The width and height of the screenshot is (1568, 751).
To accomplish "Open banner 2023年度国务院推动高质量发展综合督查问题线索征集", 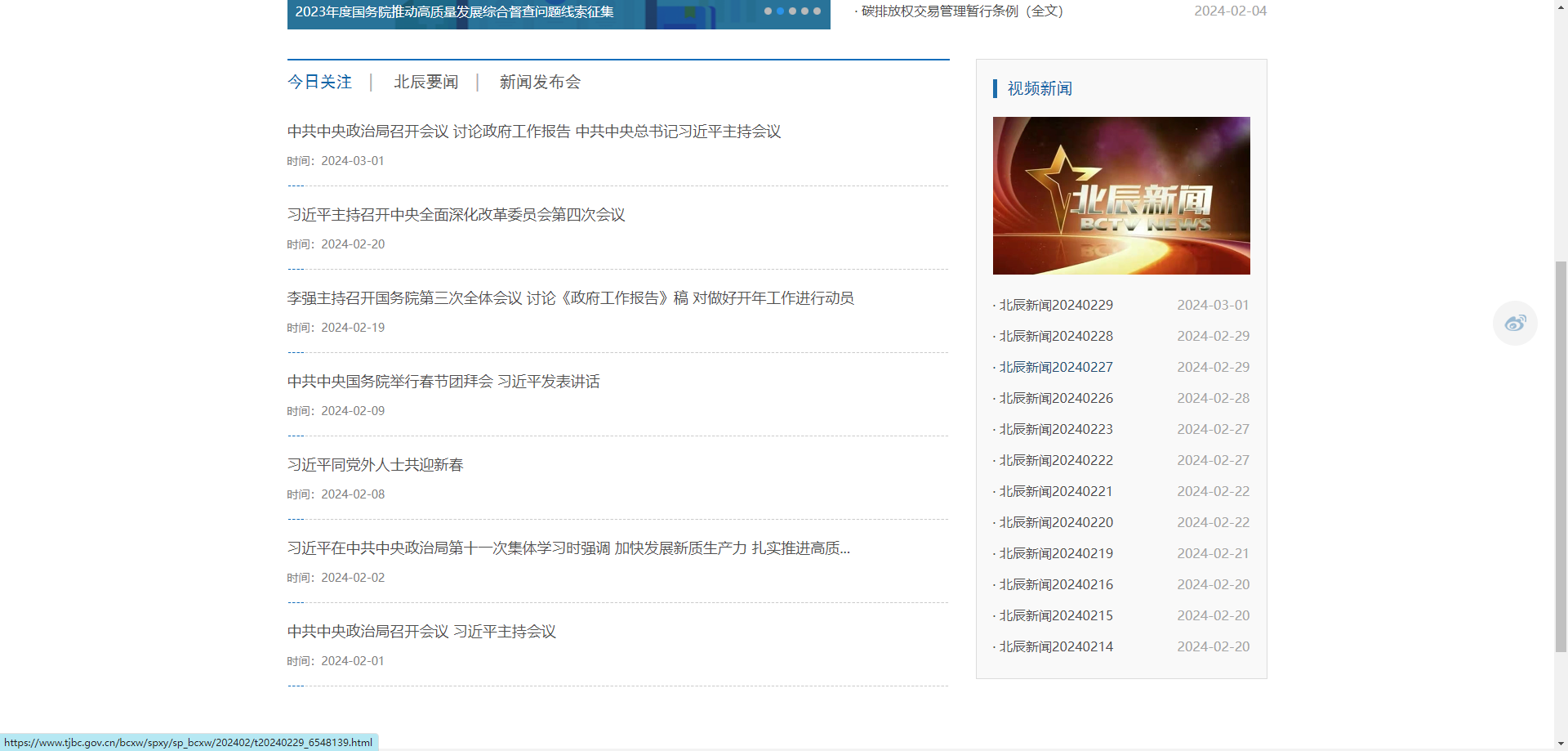I will 455,12.
